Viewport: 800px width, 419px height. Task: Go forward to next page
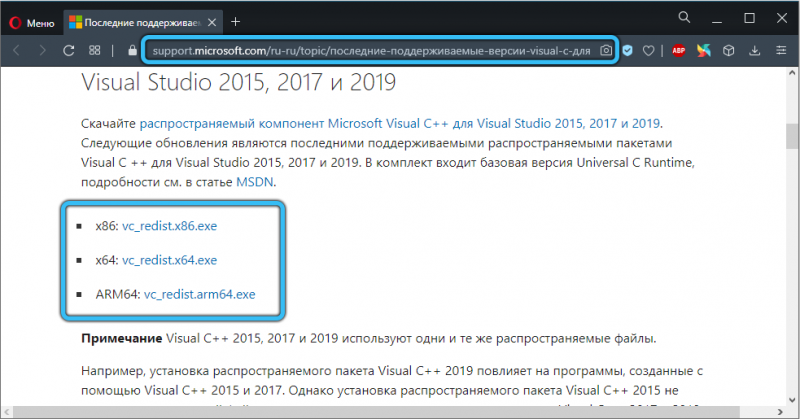coord(42,51)
